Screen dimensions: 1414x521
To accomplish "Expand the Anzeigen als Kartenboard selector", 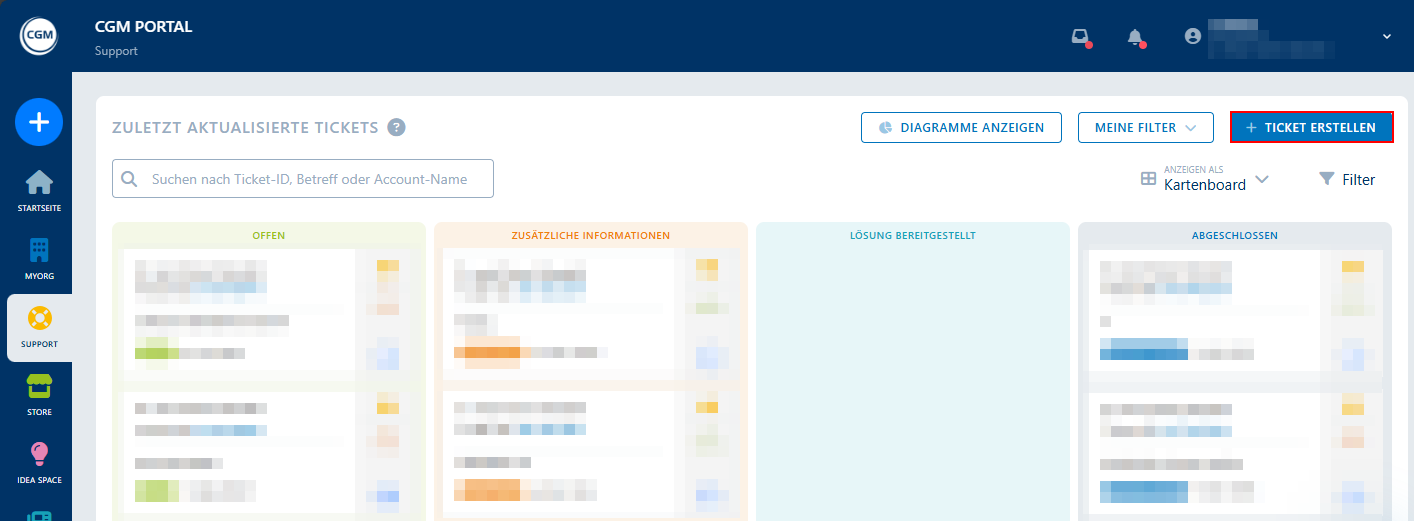I will pyautogui.click(x=1205, y=179).
